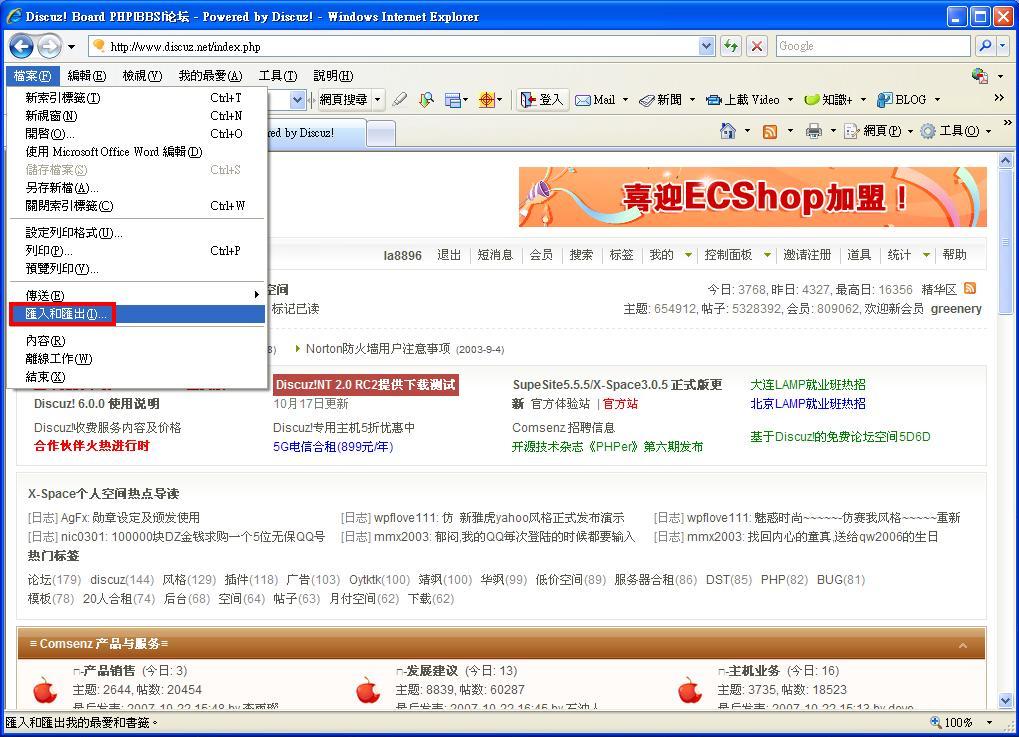Open the zoom level dropdown at 100%
1019x737 pixels.
990,723
